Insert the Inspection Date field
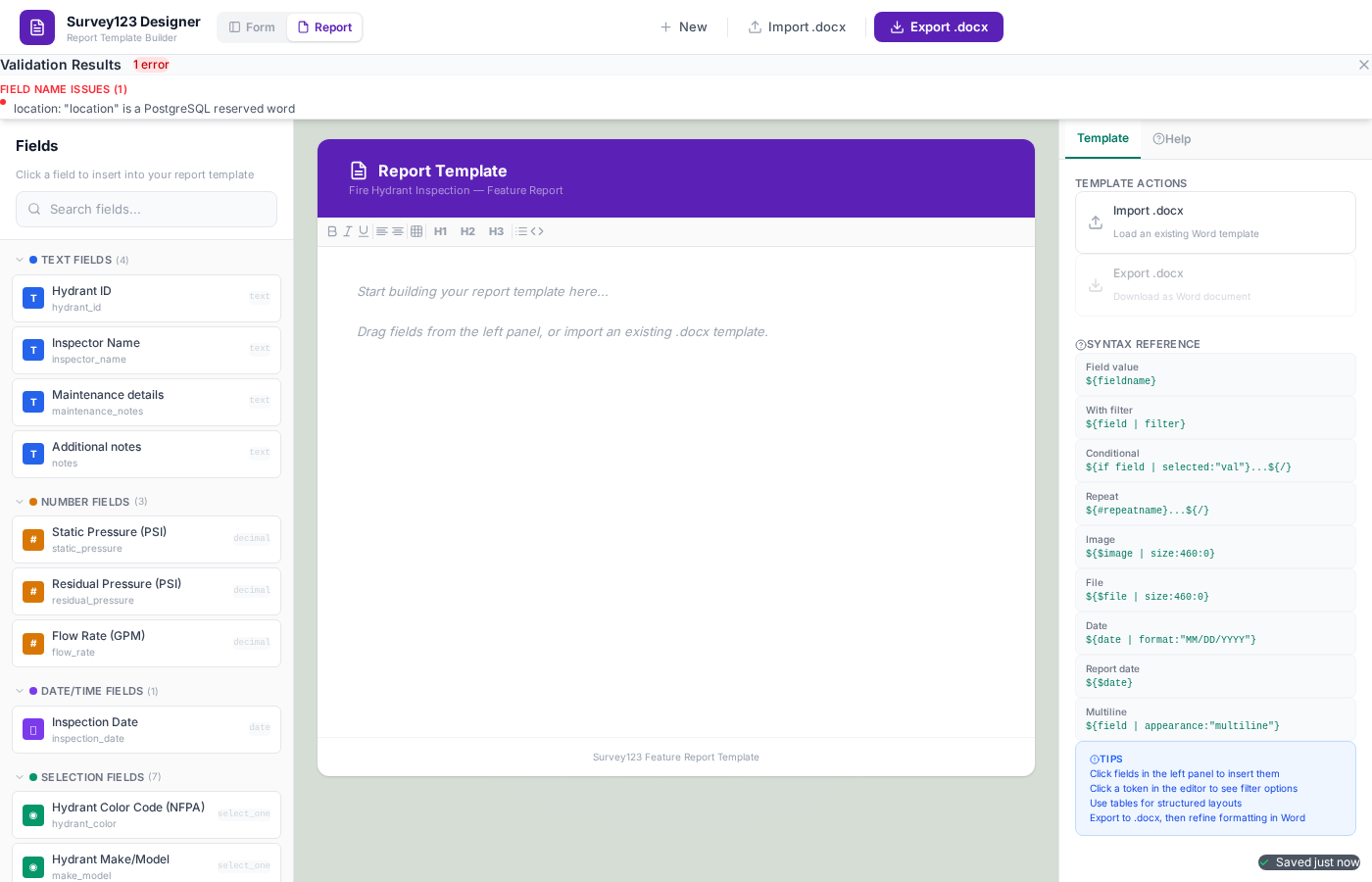The image size is (1372, 882). 146,729
